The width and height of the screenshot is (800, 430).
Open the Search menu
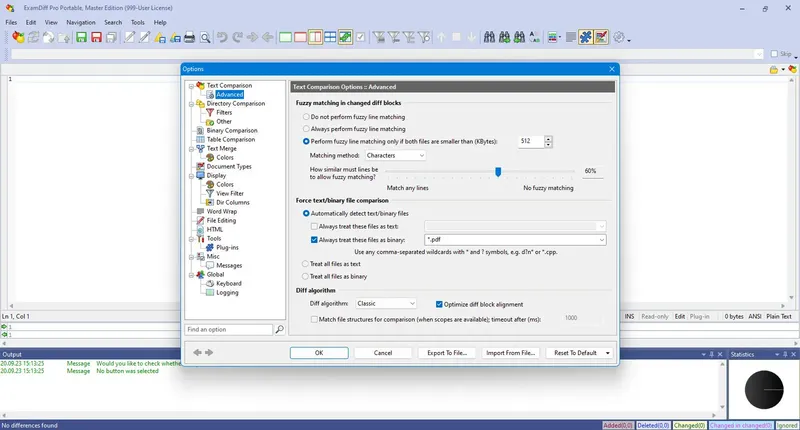coord(113,22)
